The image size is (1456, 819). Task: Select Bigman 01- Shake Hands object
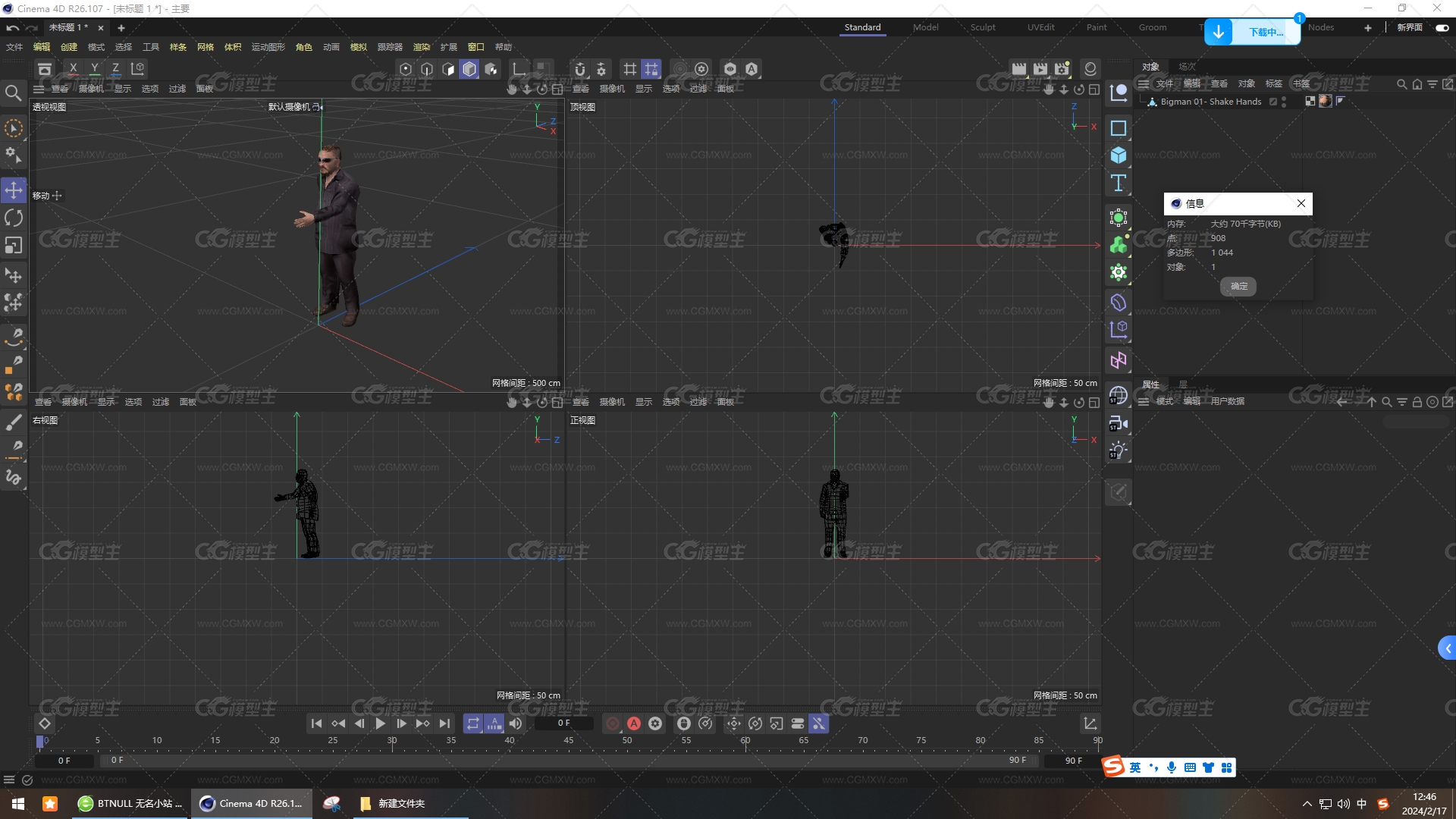click(x=1211, y=102)
